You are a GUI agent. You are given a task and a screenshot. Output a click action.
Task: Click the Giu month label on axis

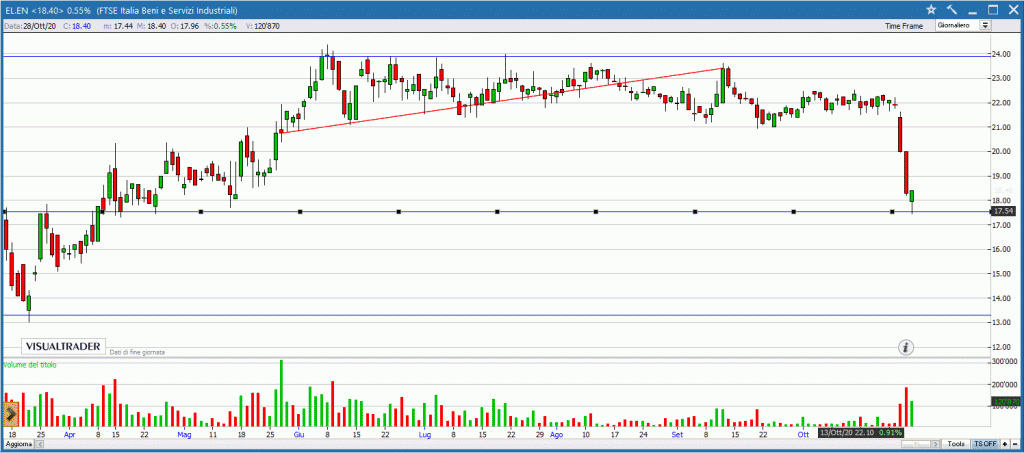pos(299,433)
